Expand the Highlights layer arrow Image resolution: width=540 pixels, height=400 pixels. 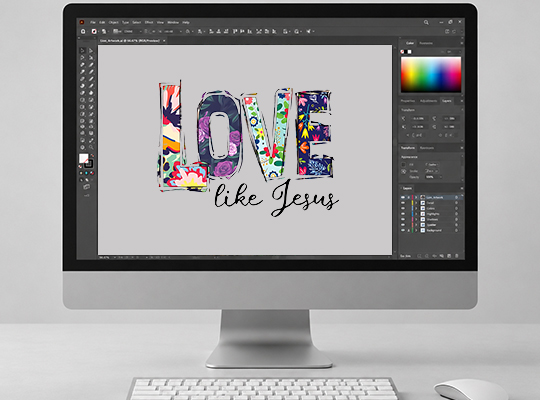pos(416,214)
